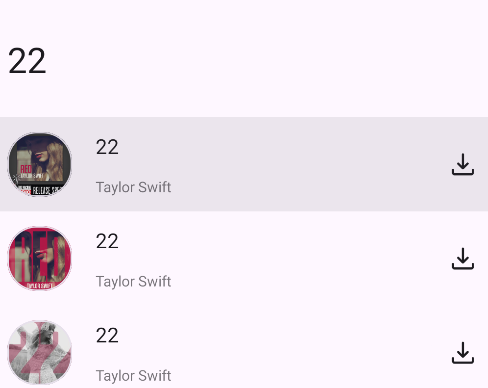Download 22 with the grey single cover
The height and width of the screenshot is (388, 488).
coord(463,352)
